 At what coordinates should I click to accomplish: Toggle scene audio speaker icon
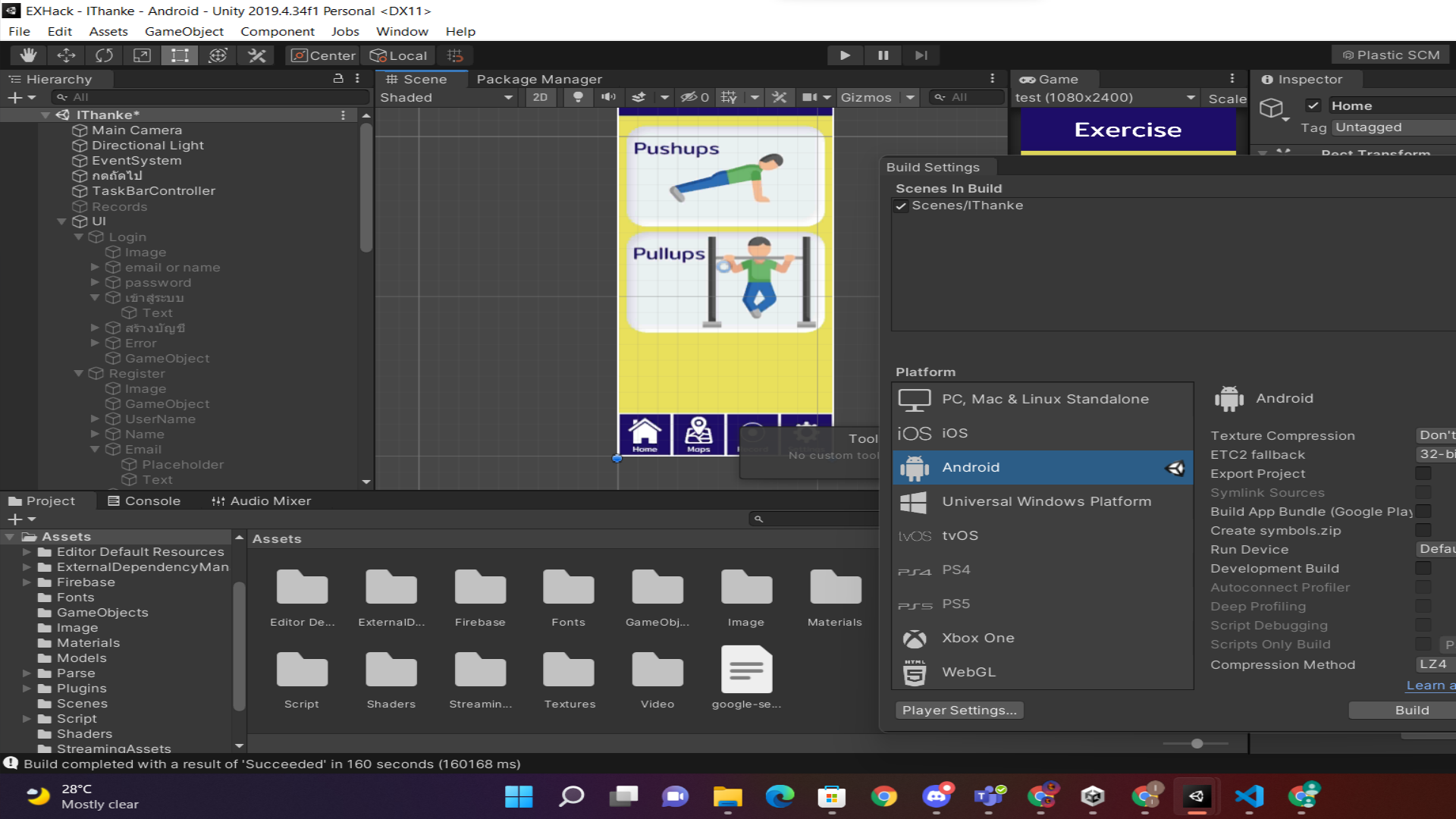coord(608,97)
